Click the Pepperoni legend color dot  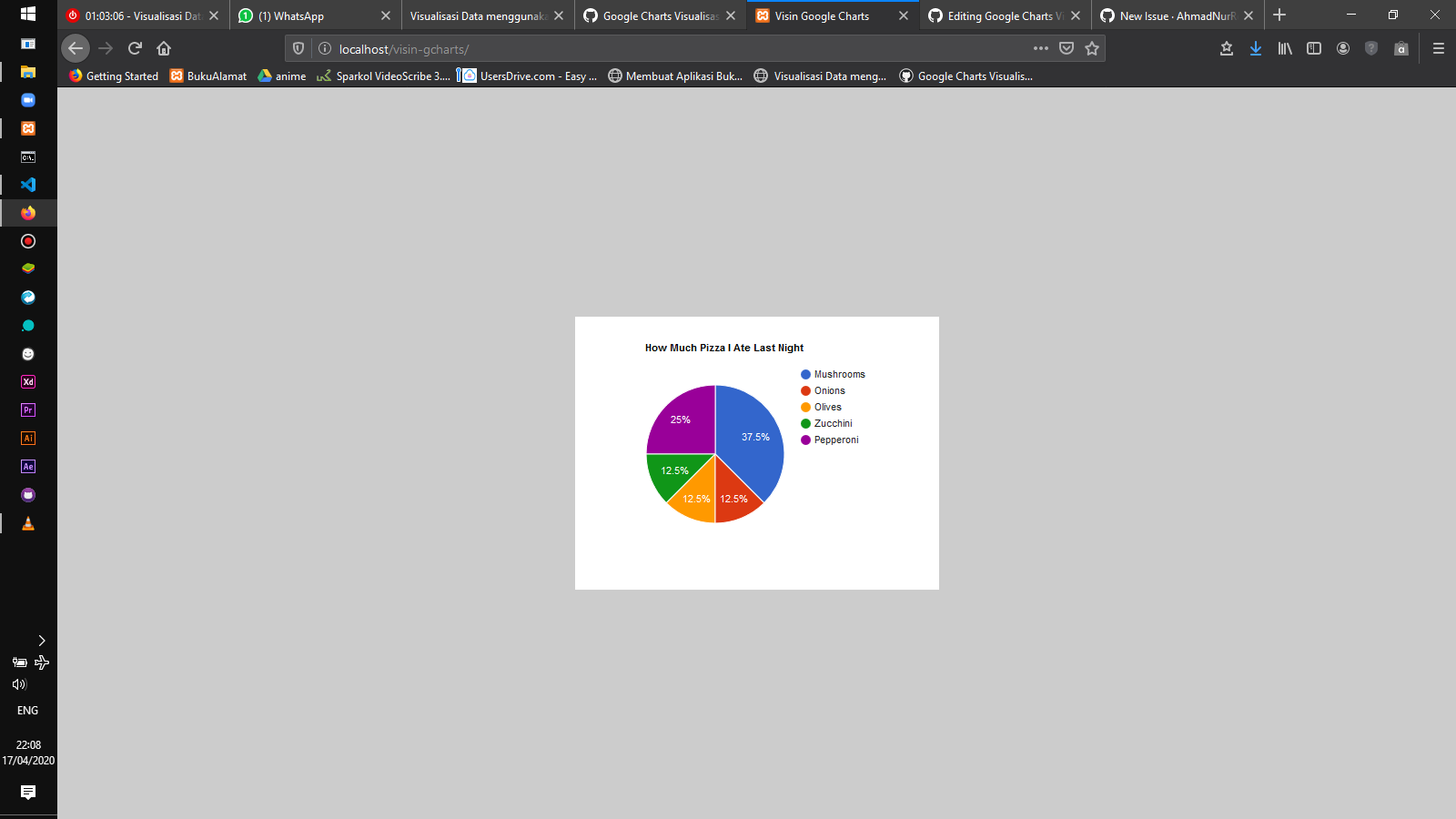tap(805, 440)
